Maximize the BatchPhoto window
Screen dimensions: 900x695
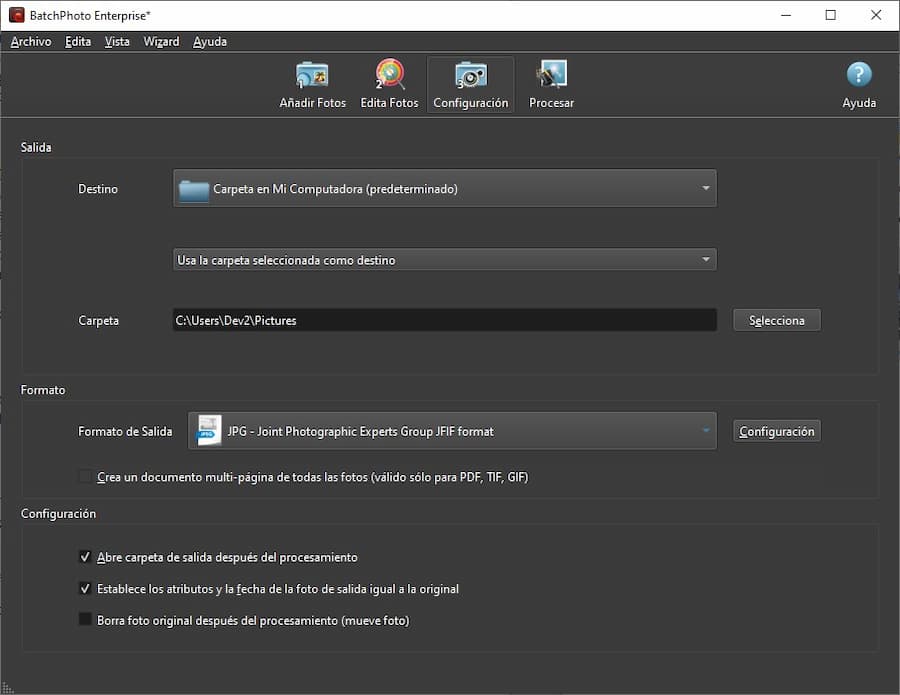[x=831, y=15]
